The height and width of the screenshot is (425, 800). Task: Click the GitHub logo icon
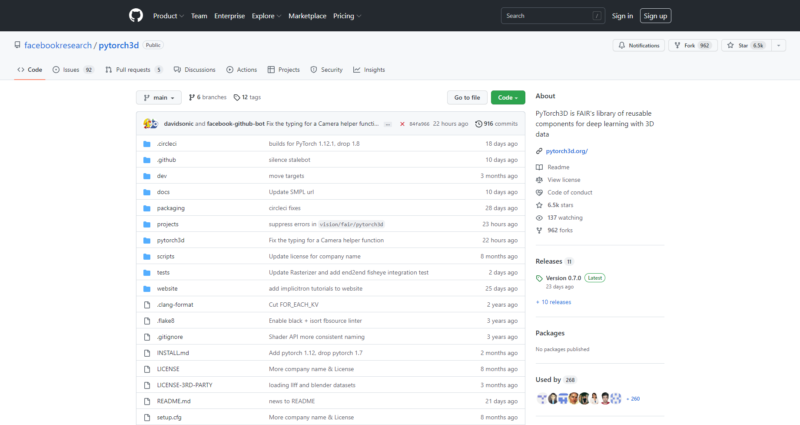[136, 16]
